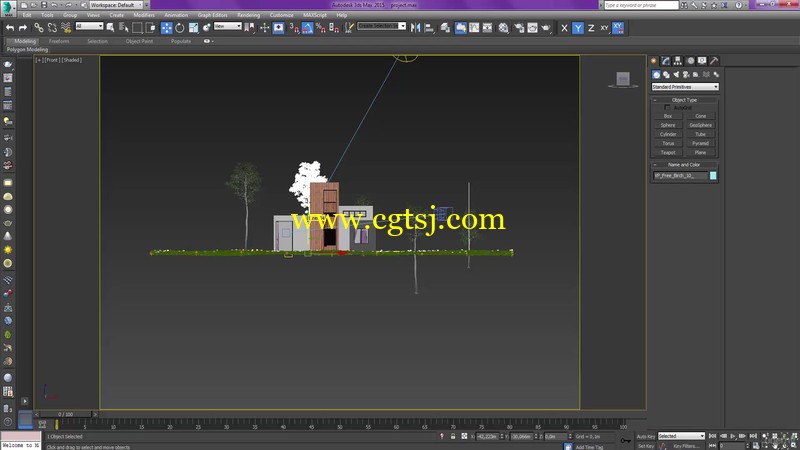Viewport: 800px width, 450px height.
Task: Toggle Restrict to Y axis constraint
Action: (578, 28)
